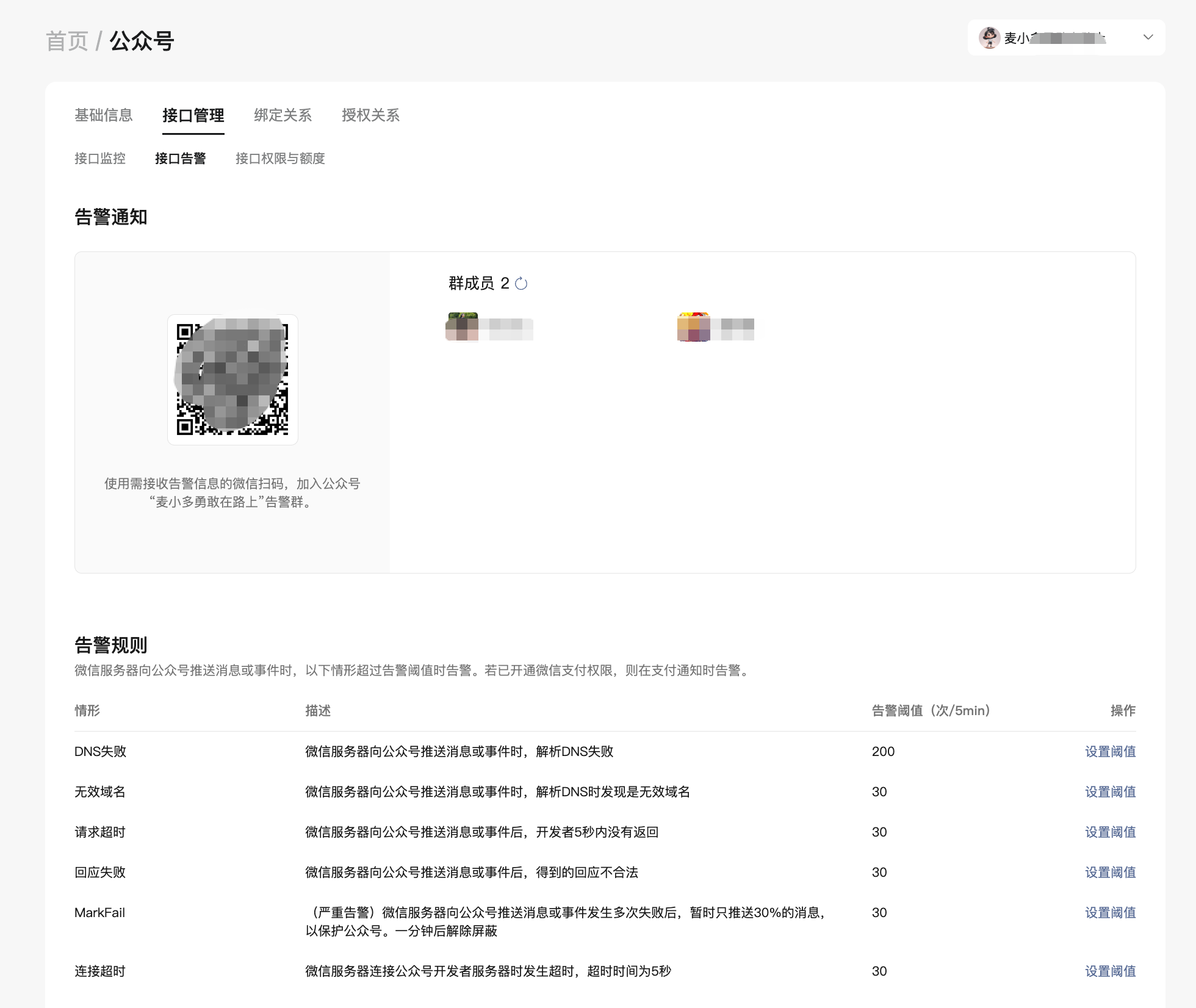
Task: Click 设置阈值 for 请求超时
Action: tap(1110, 832)
